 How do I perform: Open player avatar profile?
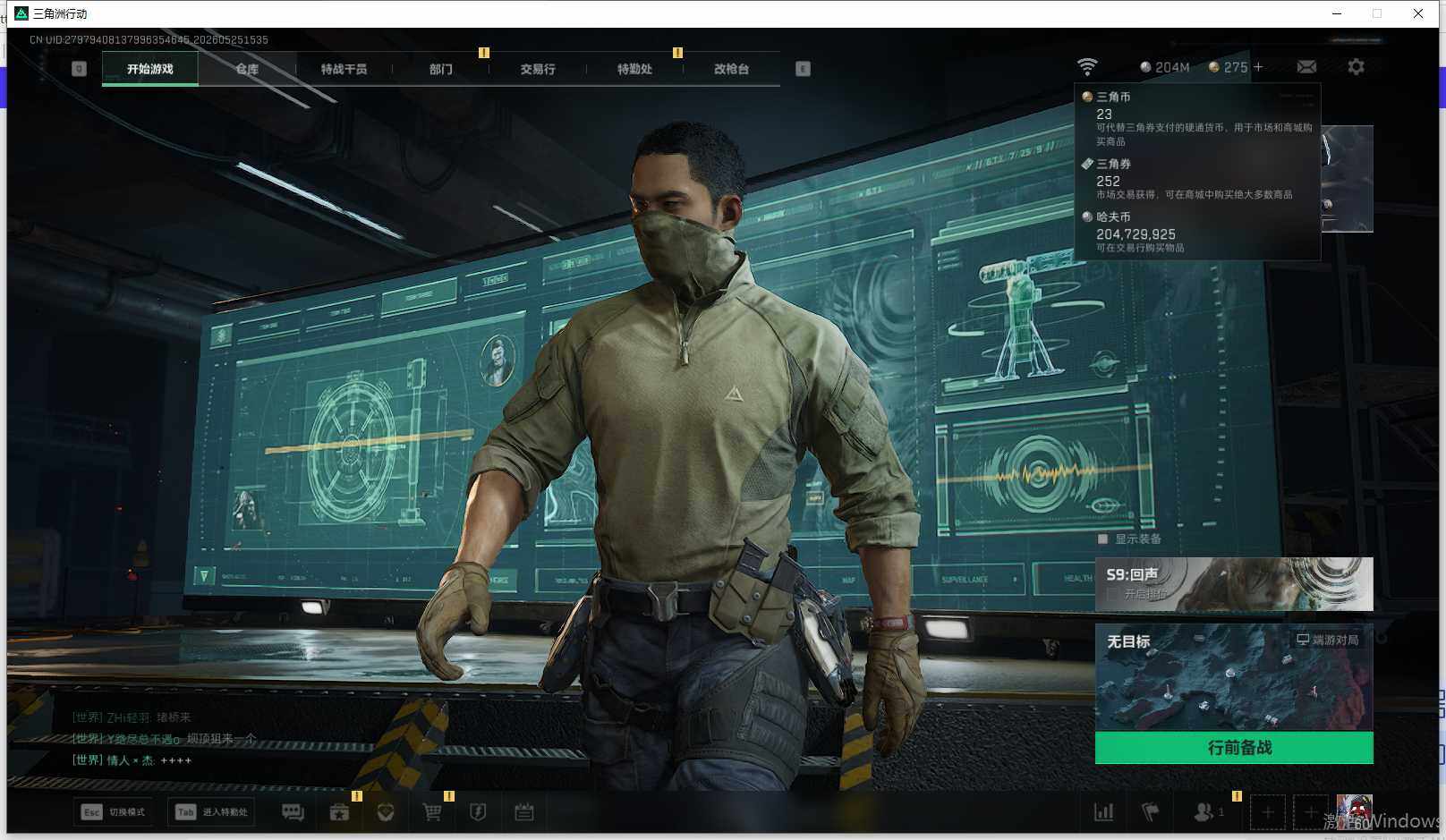(x=1354, y=812)
